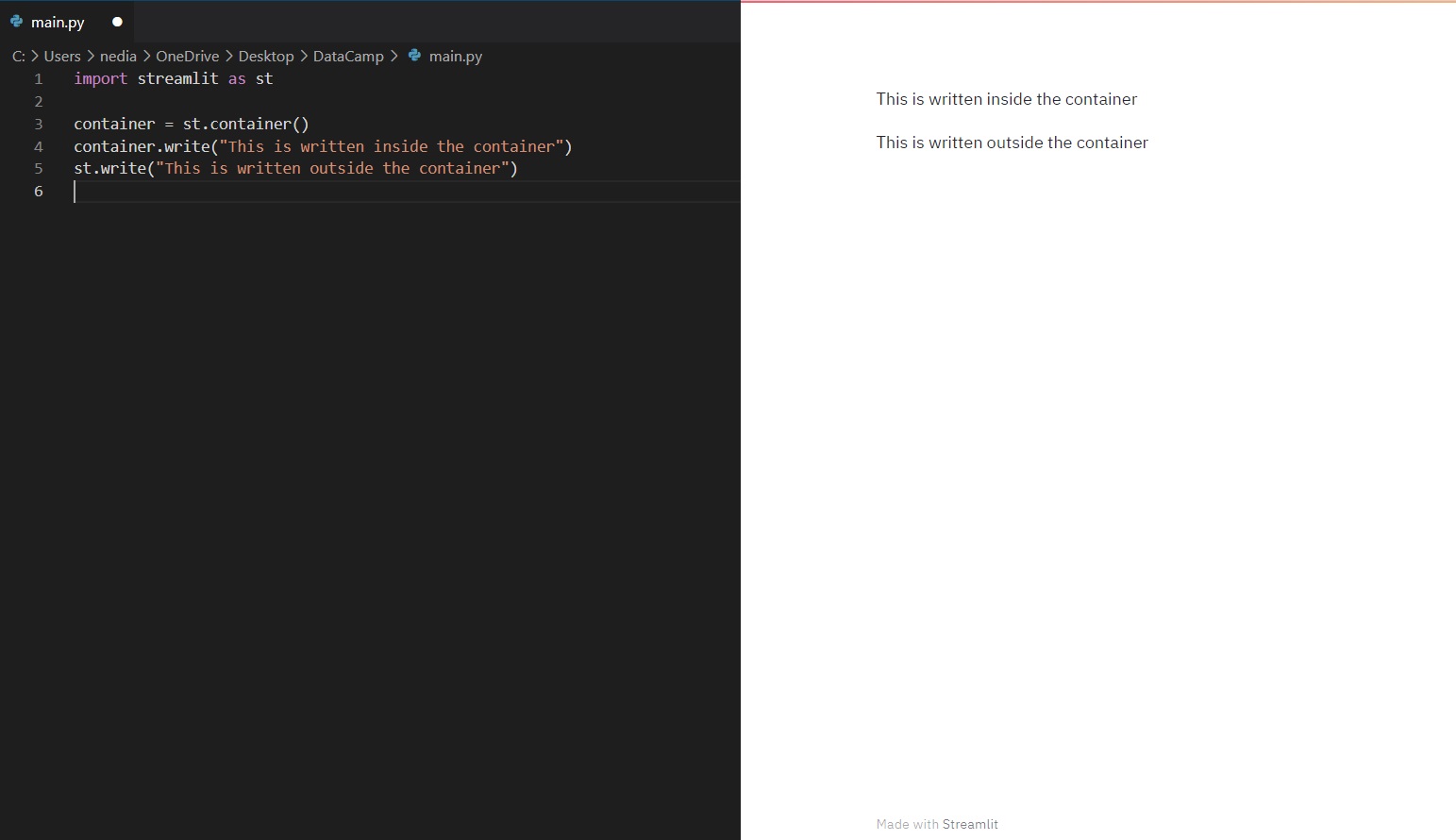The width and height of the screenshot is (1456, 840).
Task: Open the nedia breadcrumb segment
Action: [118, 57]
